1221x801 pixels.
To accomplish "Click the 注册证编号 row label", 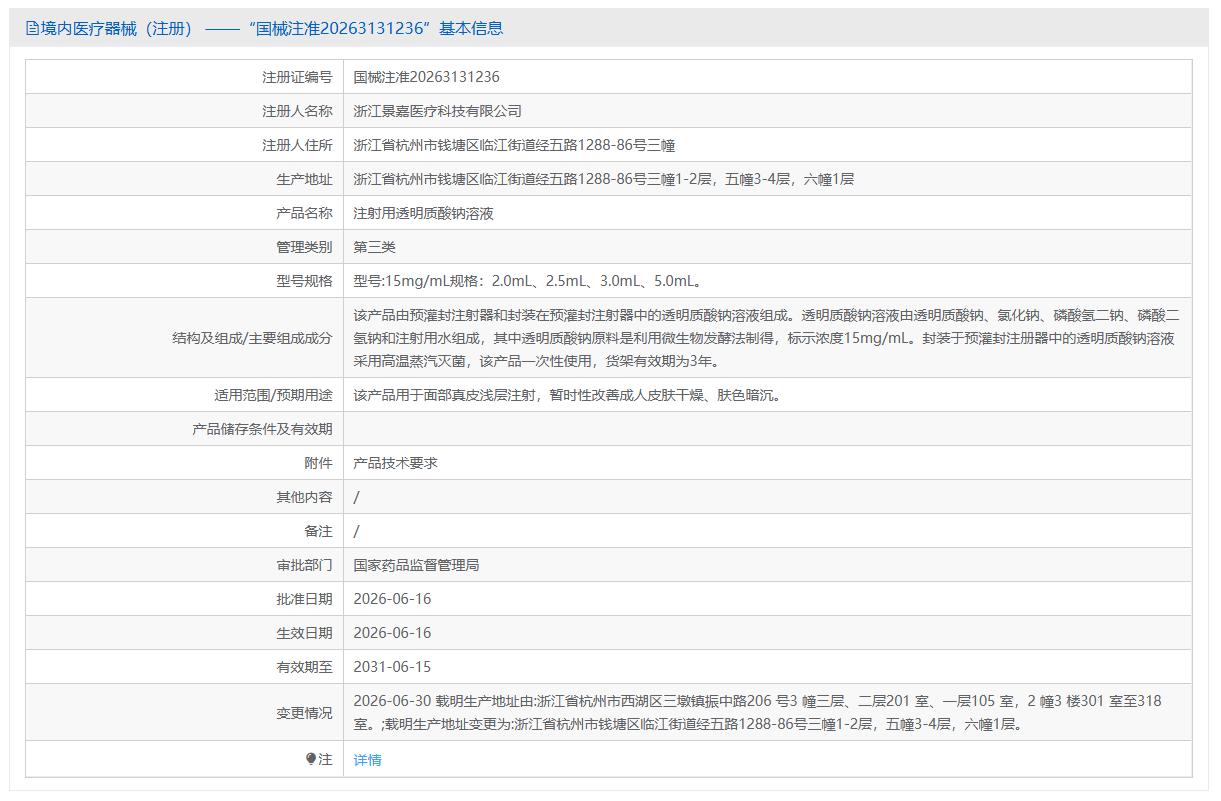I will pos(297,77).
